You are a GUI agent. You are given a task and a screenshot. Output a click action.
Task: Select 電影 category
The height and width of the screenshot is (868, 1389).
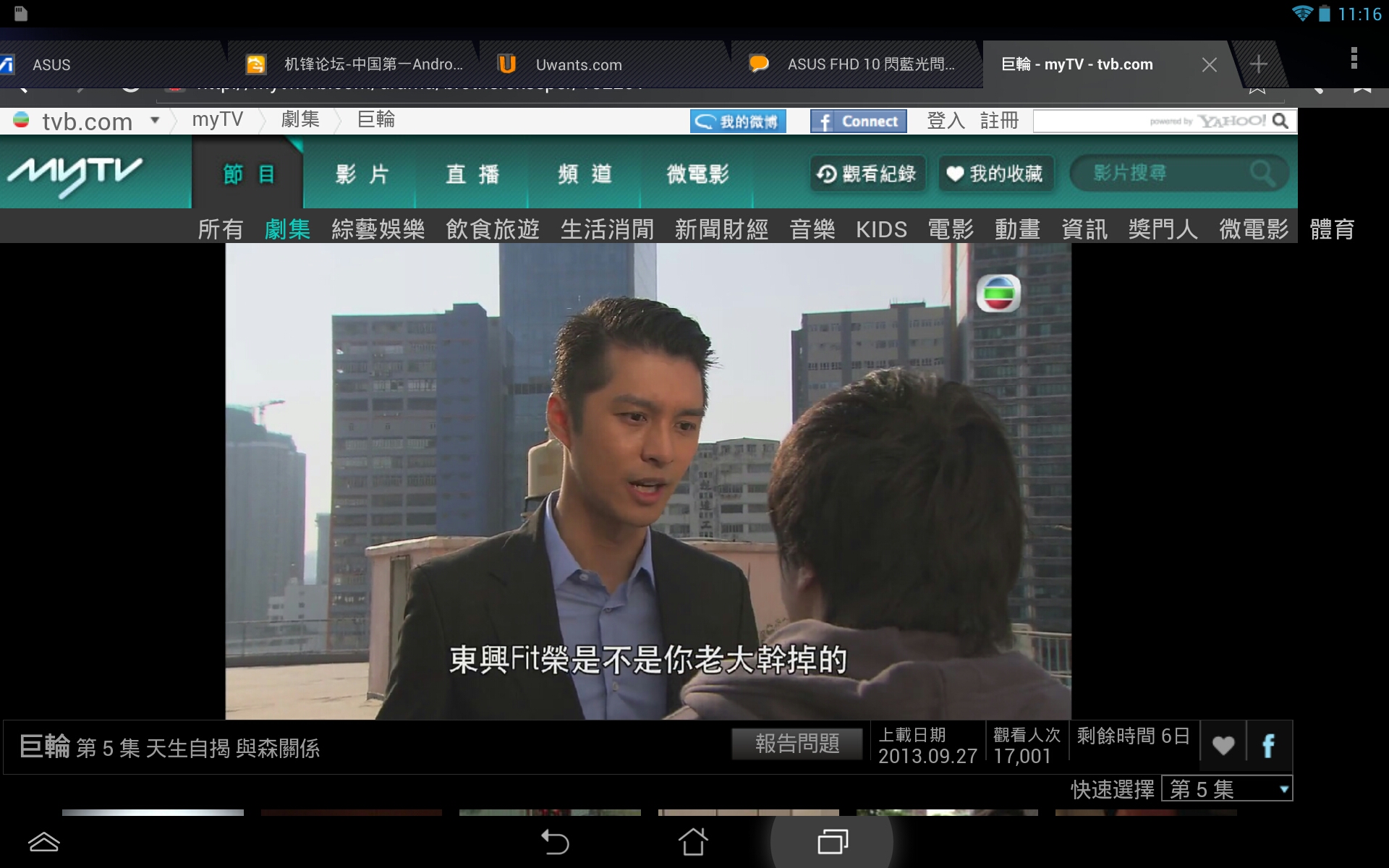tap(951, 229)
